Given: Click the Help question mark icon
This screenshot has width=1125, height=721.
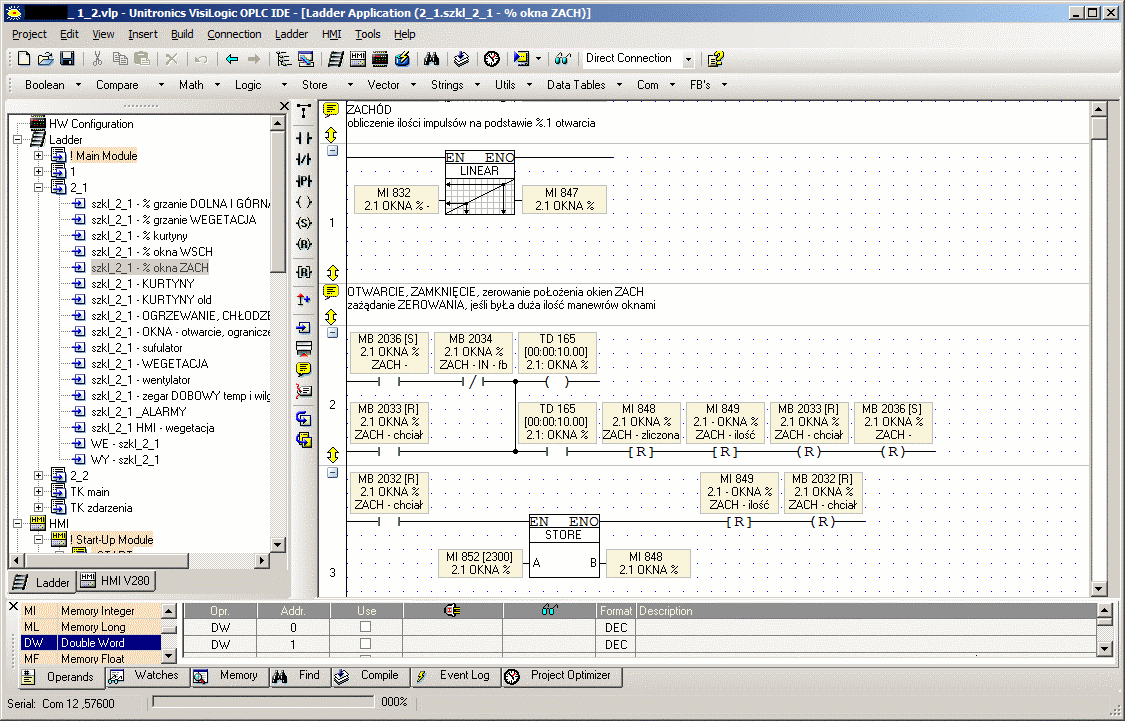Looking at the screenshot, I should (715, 59).
